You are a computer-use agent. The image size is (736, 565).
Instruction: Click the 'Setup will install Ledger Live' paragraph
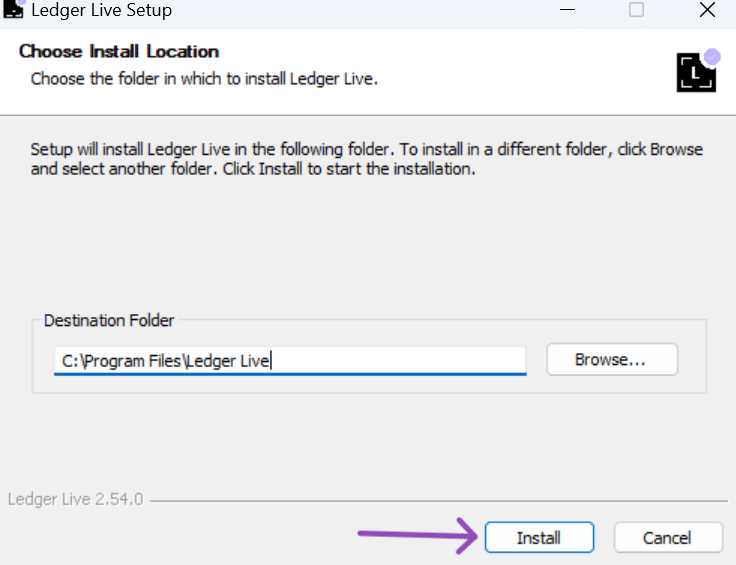click(367, 159)
